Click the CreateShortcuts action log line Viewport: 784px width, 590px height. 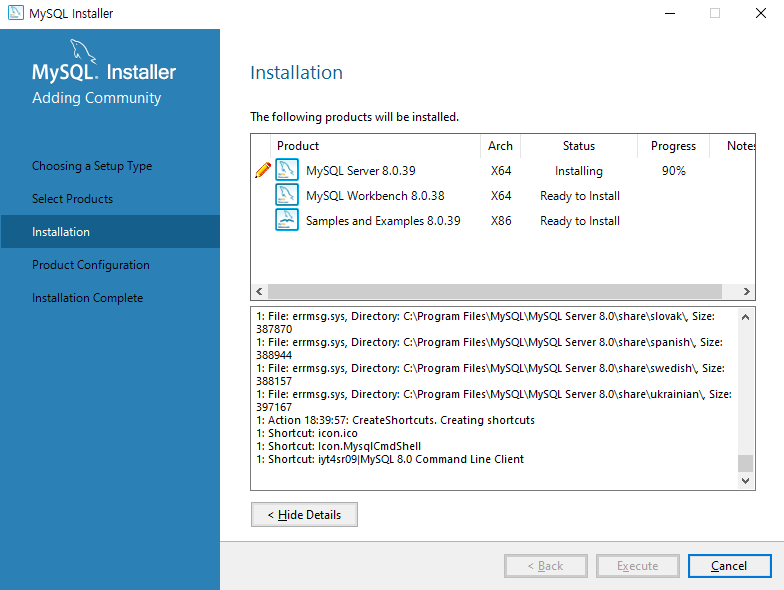coord(396,420)
